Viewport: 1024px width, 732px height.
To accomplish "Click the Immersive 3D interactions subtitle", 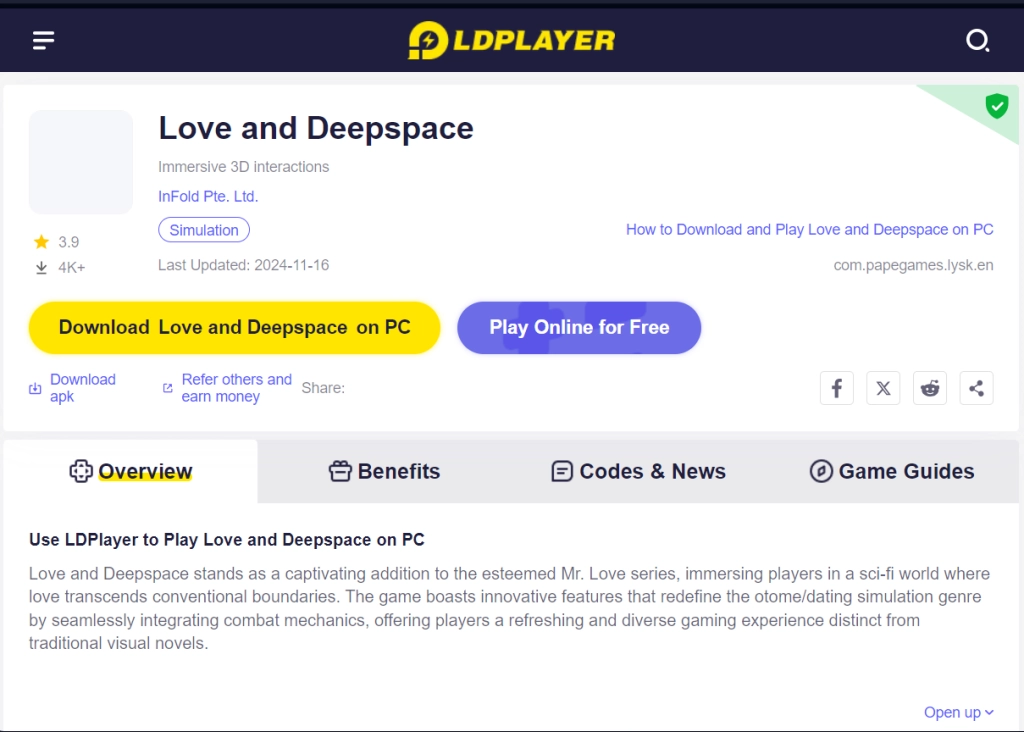I will point(244,167).
